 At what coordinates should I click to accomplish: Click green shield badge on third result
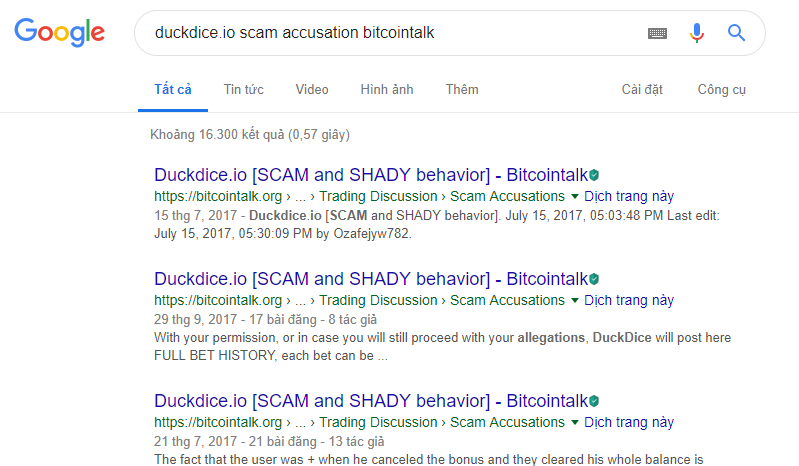[x=594, y=401]
